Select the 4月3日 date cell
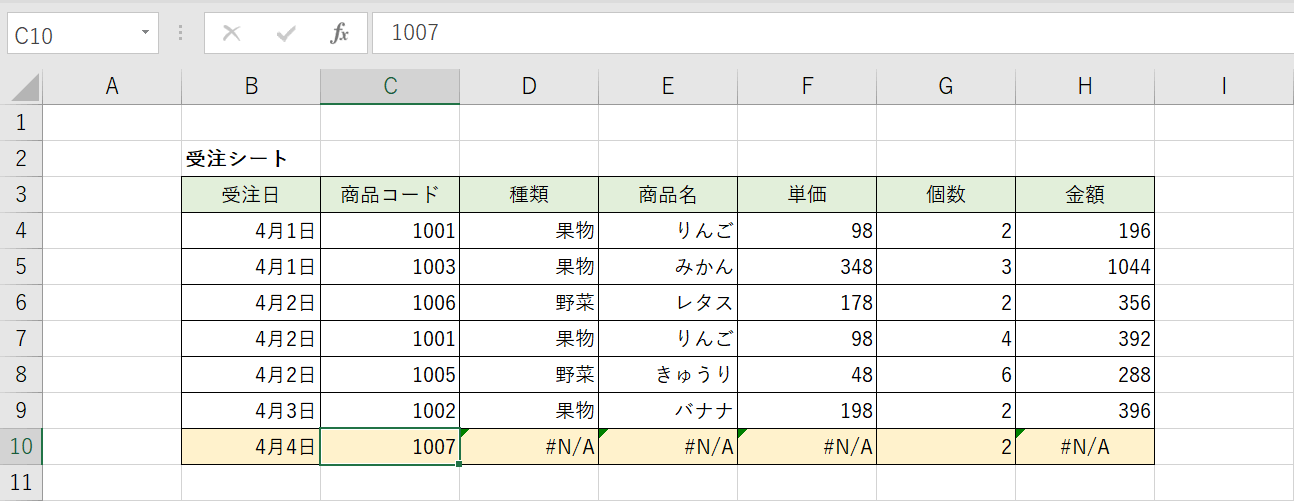 pos(251,411)
